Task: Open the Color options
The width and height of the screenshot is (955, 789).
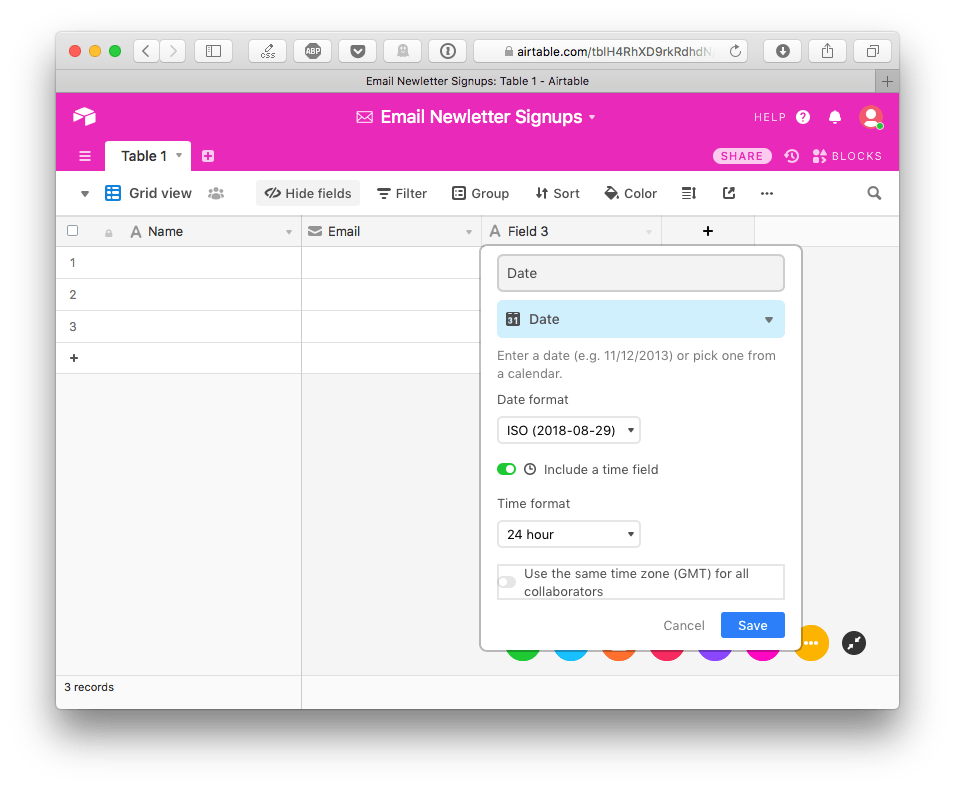Action: click(x=630, y=193)
